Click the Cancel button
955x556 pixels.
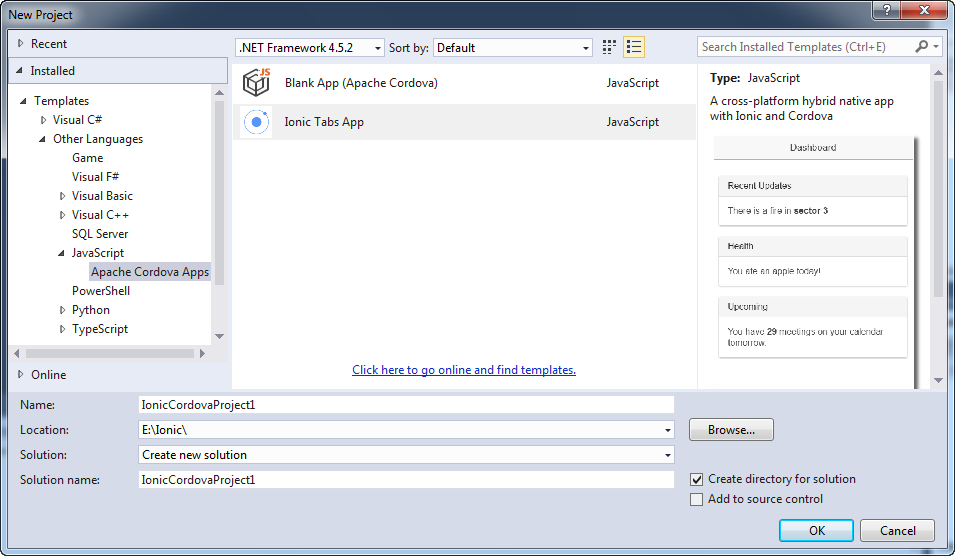[897, 530]
